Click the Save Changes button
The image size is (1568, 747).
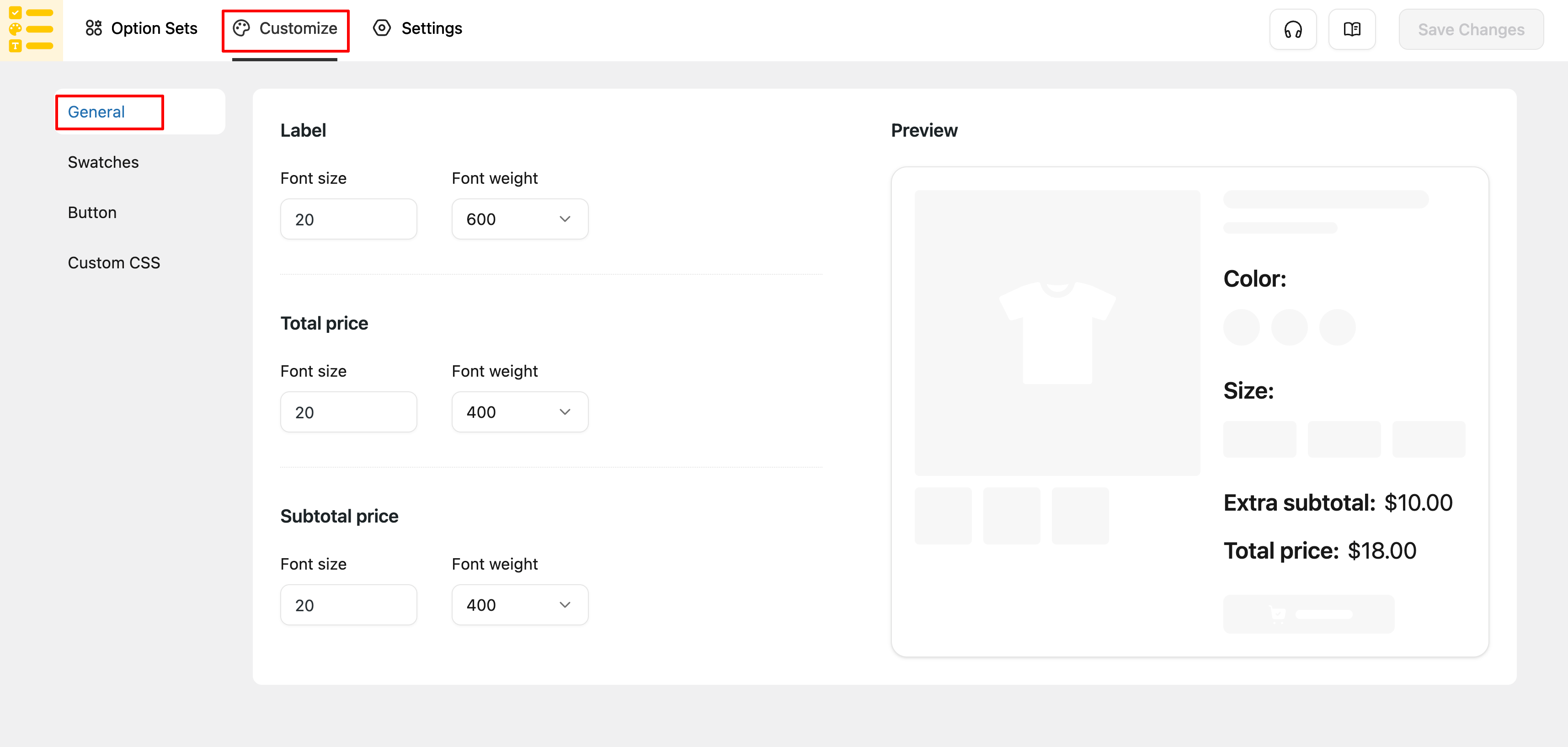[1471, 29]
